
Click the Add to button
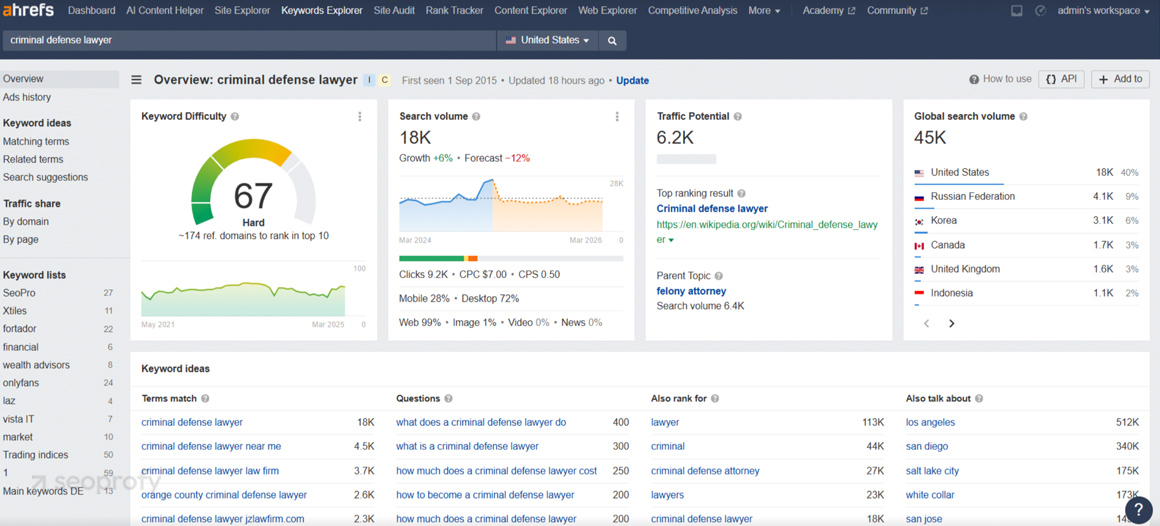tap(1120, 80)
